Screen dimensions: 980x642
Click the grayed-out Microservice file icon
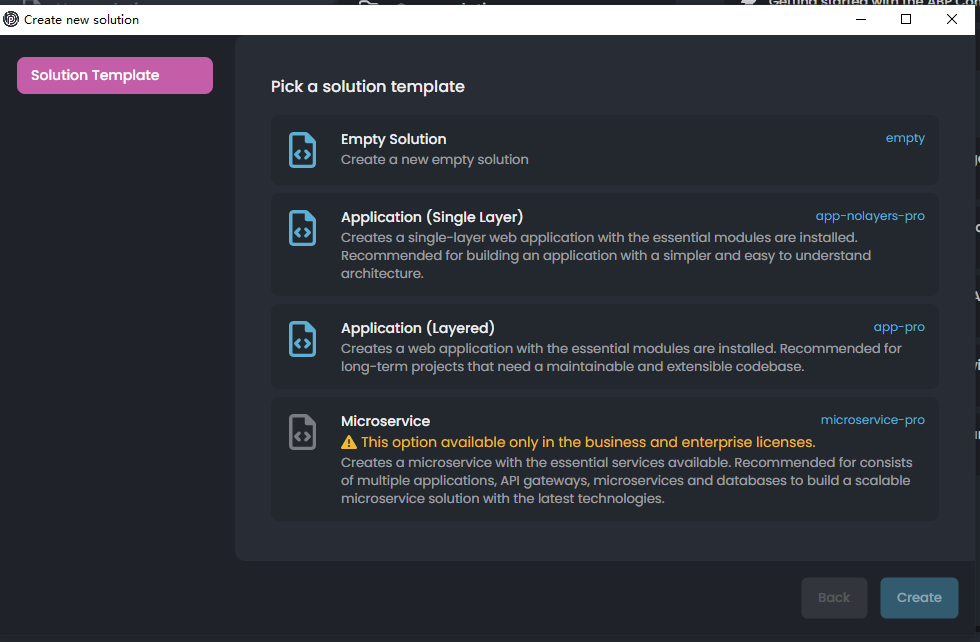point(302,432)
